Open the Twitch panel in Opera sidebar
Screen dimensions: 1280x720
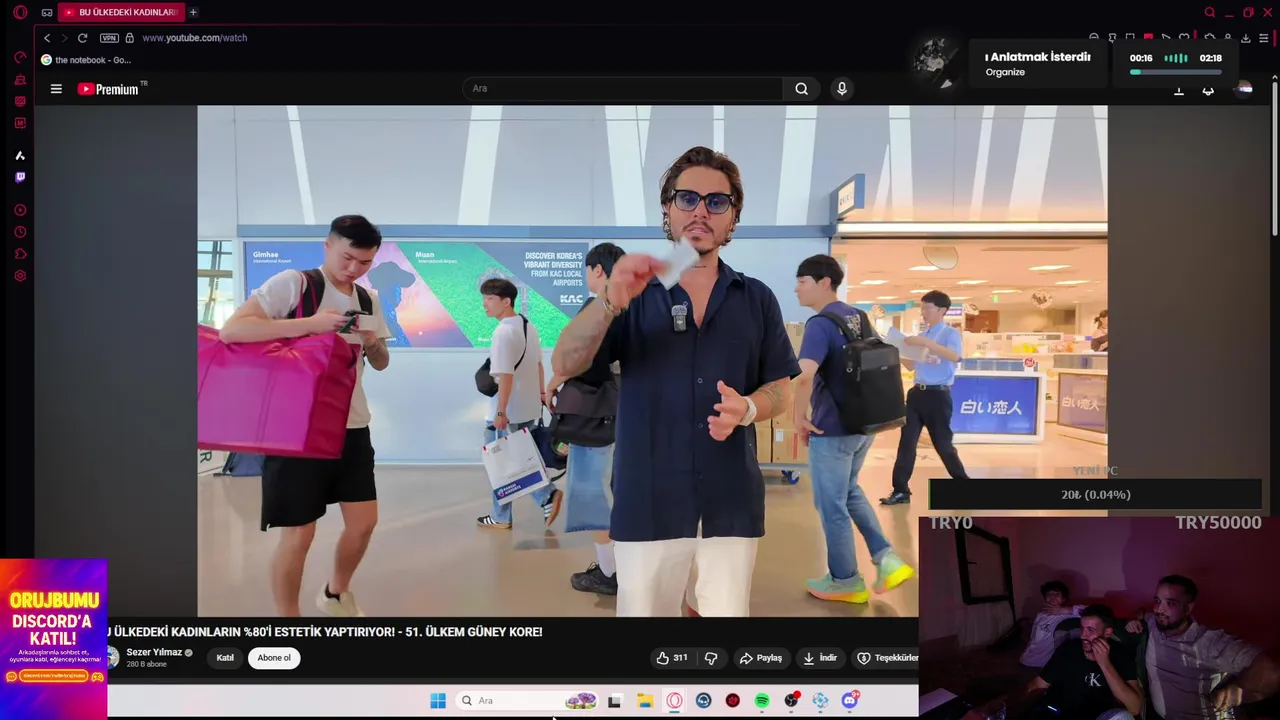coord(20,177)
